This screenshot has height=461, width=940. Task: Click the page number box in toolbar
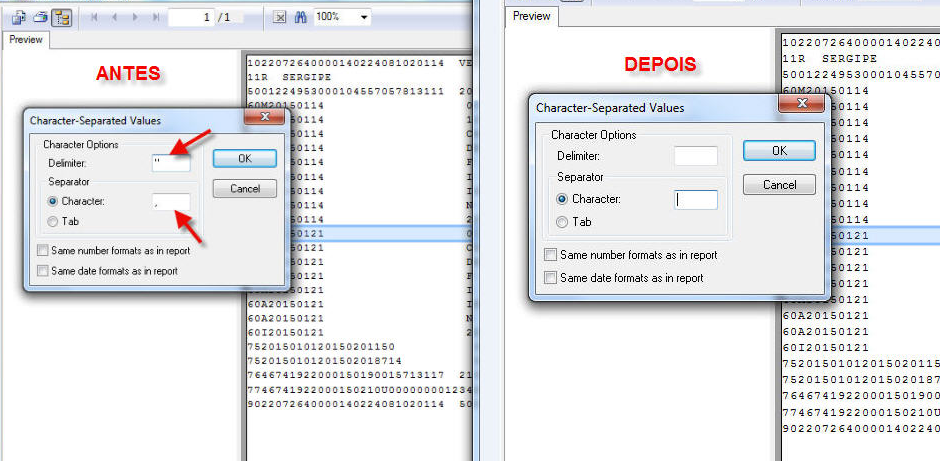(x=204, y=17)
